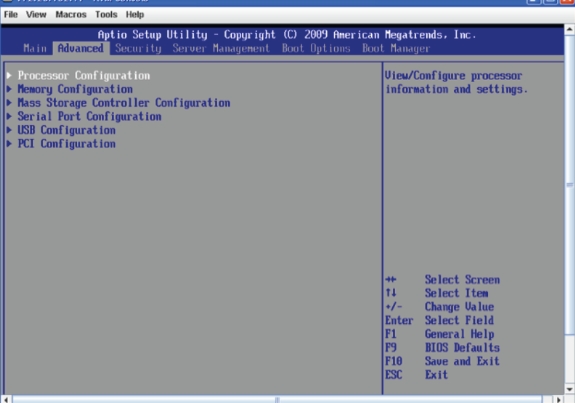Screen dimensions: 575x403
Task: Open the Help menu
Action: [x=135, y=15]
